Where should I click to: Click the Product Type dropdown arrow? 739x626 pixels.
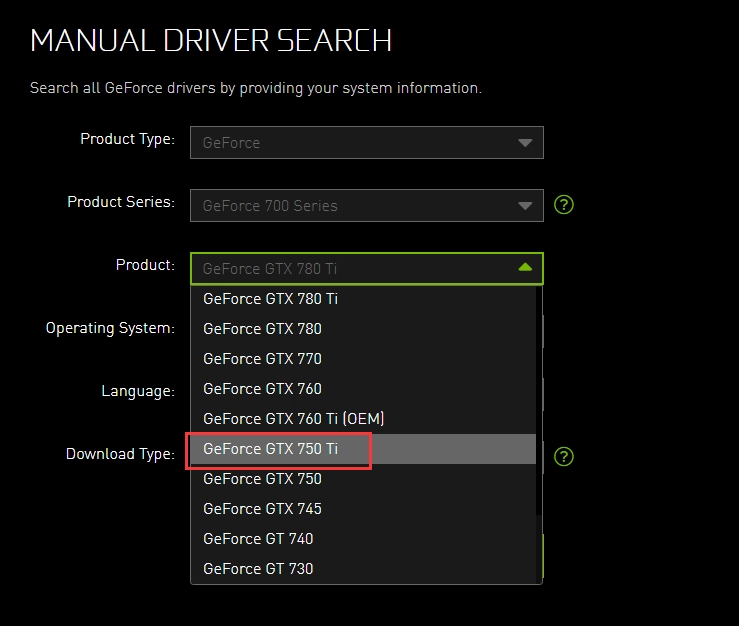525,143
